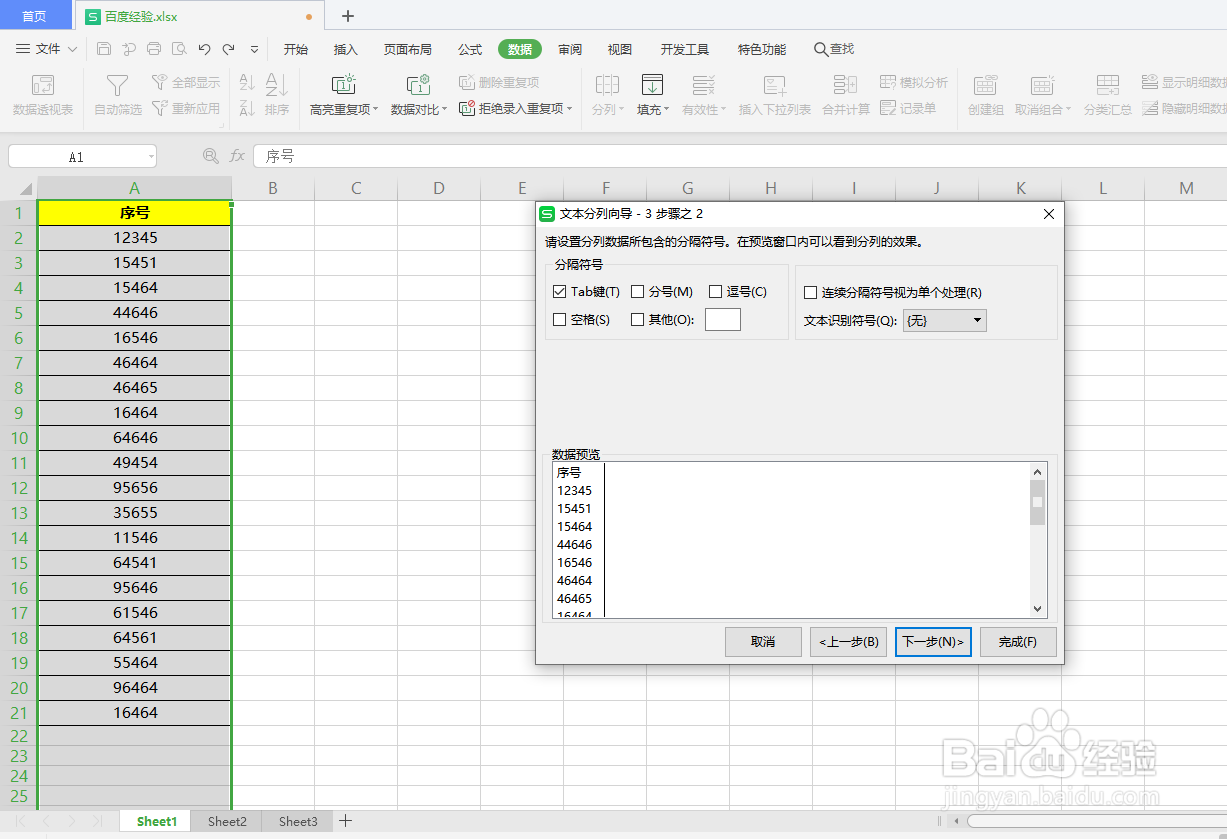
Task: Switch to the 页面布局 ribbon tab
Action: point(408,49)
